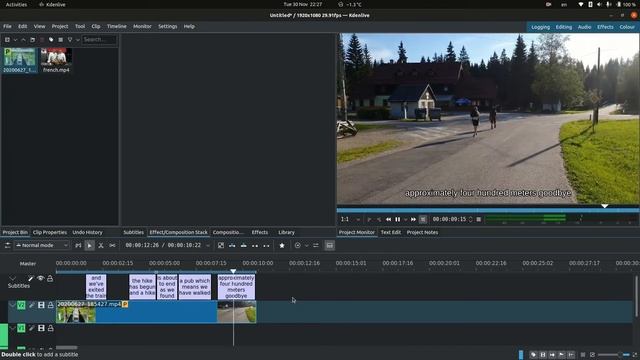
Task: Switch to the Logging workspace layout
Action: pos(540,27)
